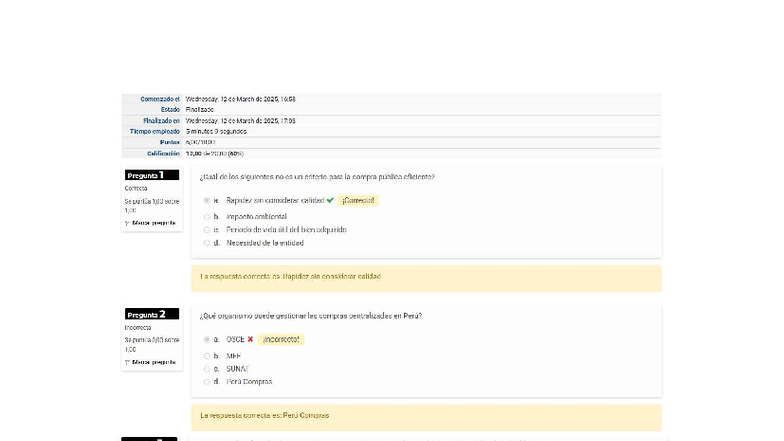Click the flag icon under Pregunta 1
Image resolution: width=784 pixels, height=441 pixels.
127,223
